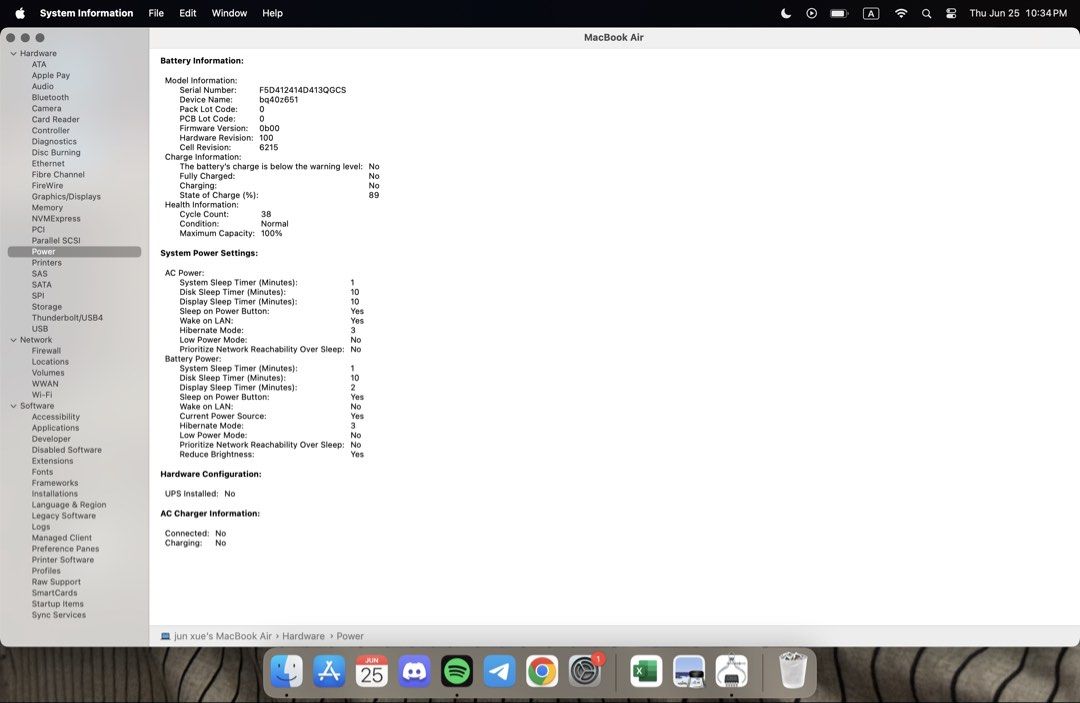The width and height of the screenshot is (1080, 703).
Task: Open the keyboard input source icon
Action: pyautogui.click(x=871, y=13)
